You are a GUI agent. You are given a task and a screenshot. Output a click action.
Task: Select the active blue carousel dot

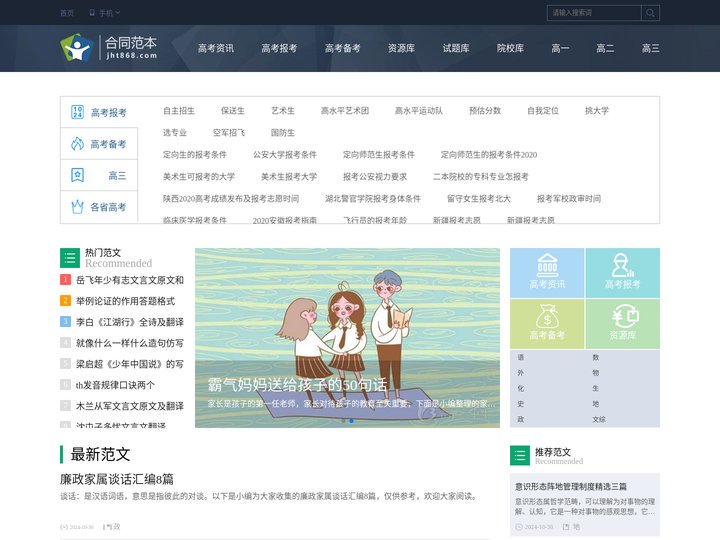(352, 421)
